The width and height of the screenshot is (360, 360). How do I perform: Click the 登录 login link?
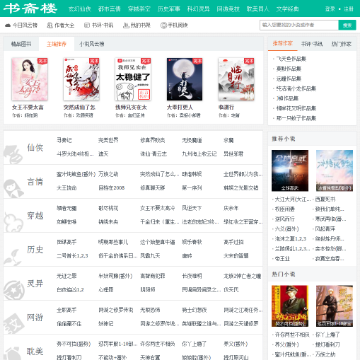(x=330, y=9)
